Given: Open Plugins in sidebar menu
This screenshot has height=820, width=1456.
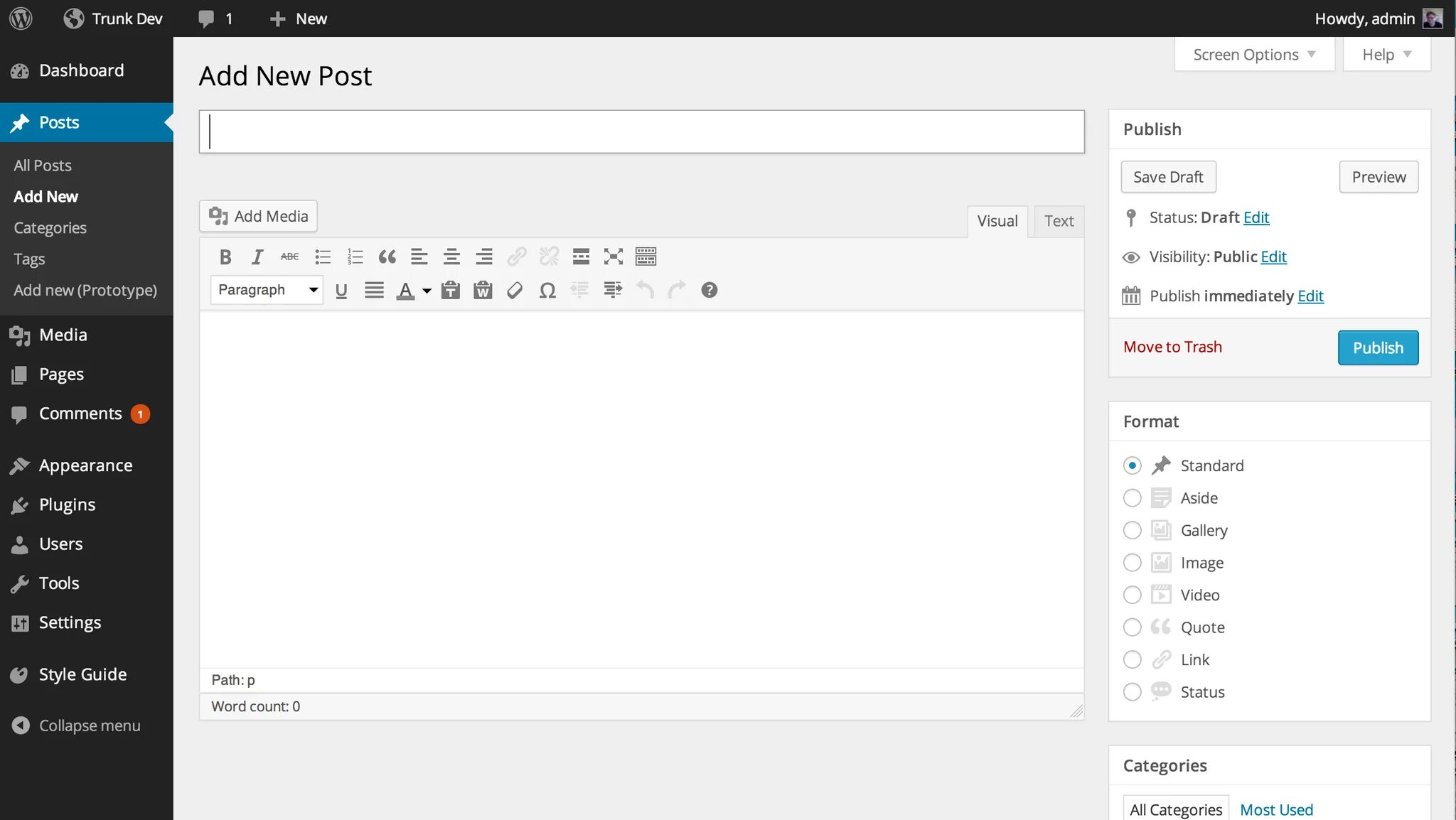Looking at the screenshot, I should pyautogui.click(x=87, y=505).
